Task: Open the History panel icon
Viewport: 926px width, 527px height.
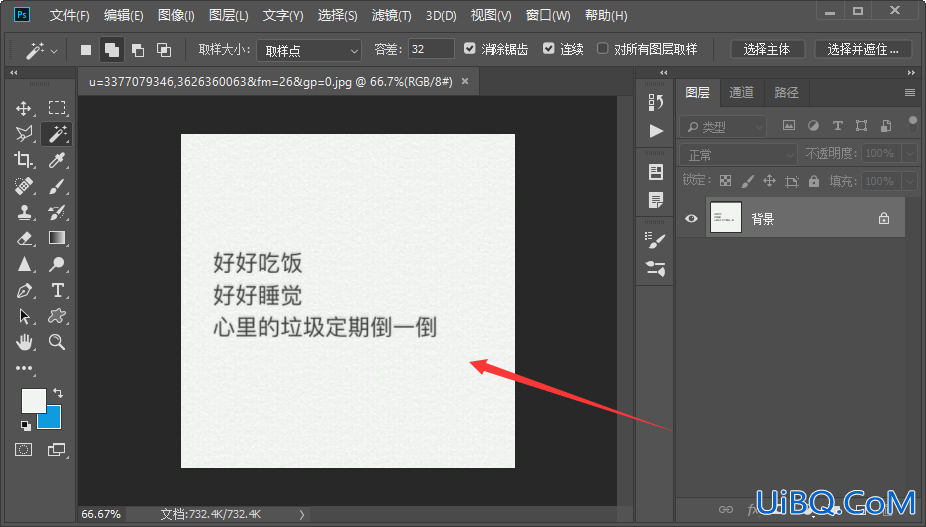Action: (656, 103)
